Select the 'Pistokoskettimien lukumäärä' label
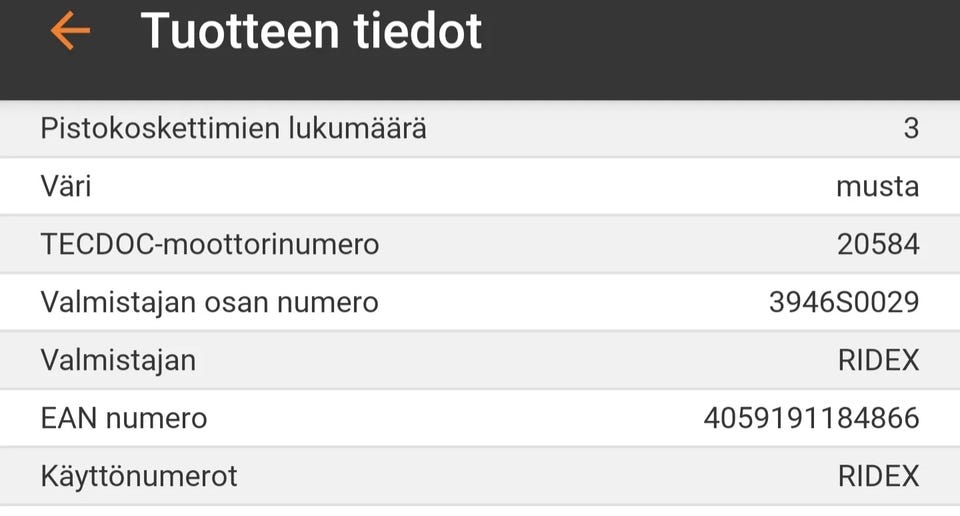The width and height of the screenshot is (960, 516). coord(233,128)
